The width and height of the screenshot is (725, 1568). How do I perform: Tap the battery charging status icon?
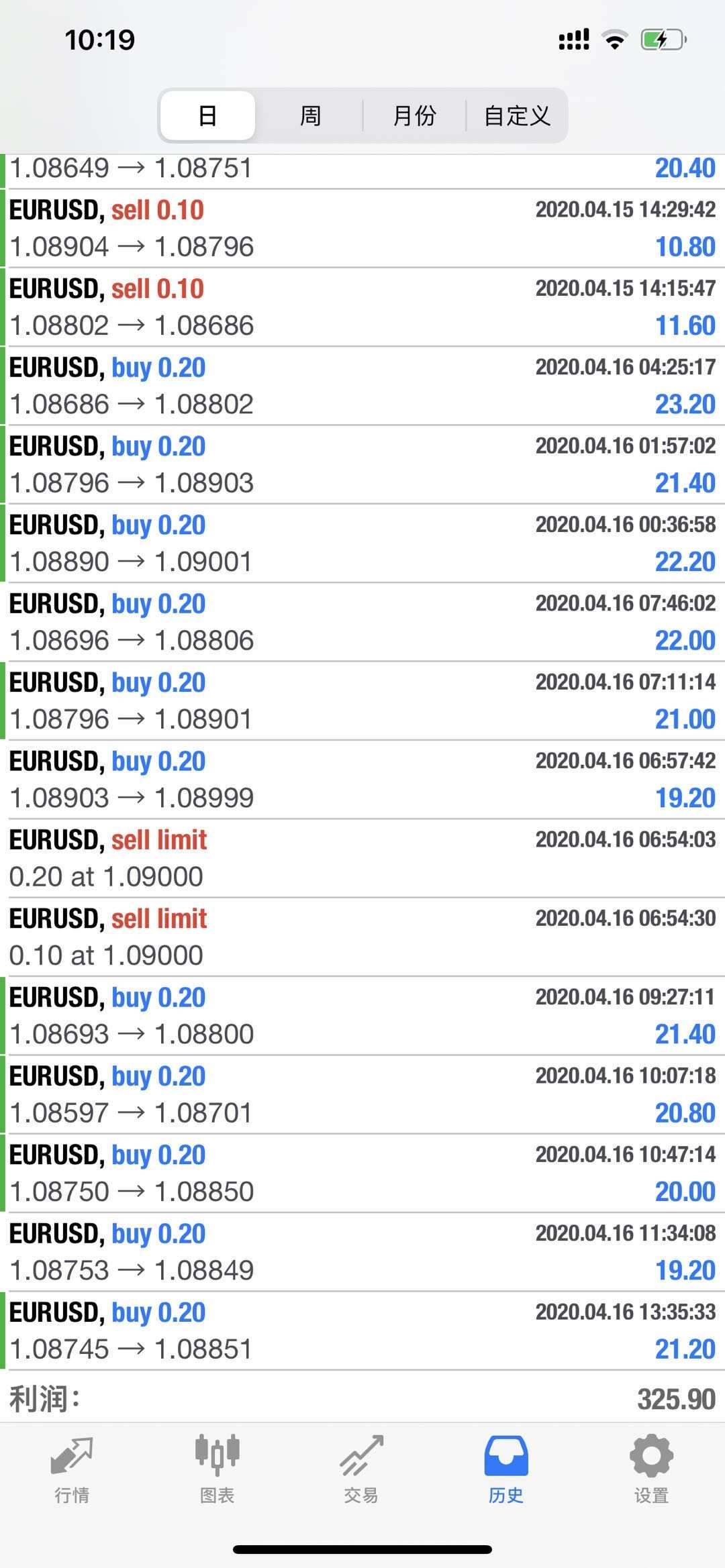[x=663, y=40]
